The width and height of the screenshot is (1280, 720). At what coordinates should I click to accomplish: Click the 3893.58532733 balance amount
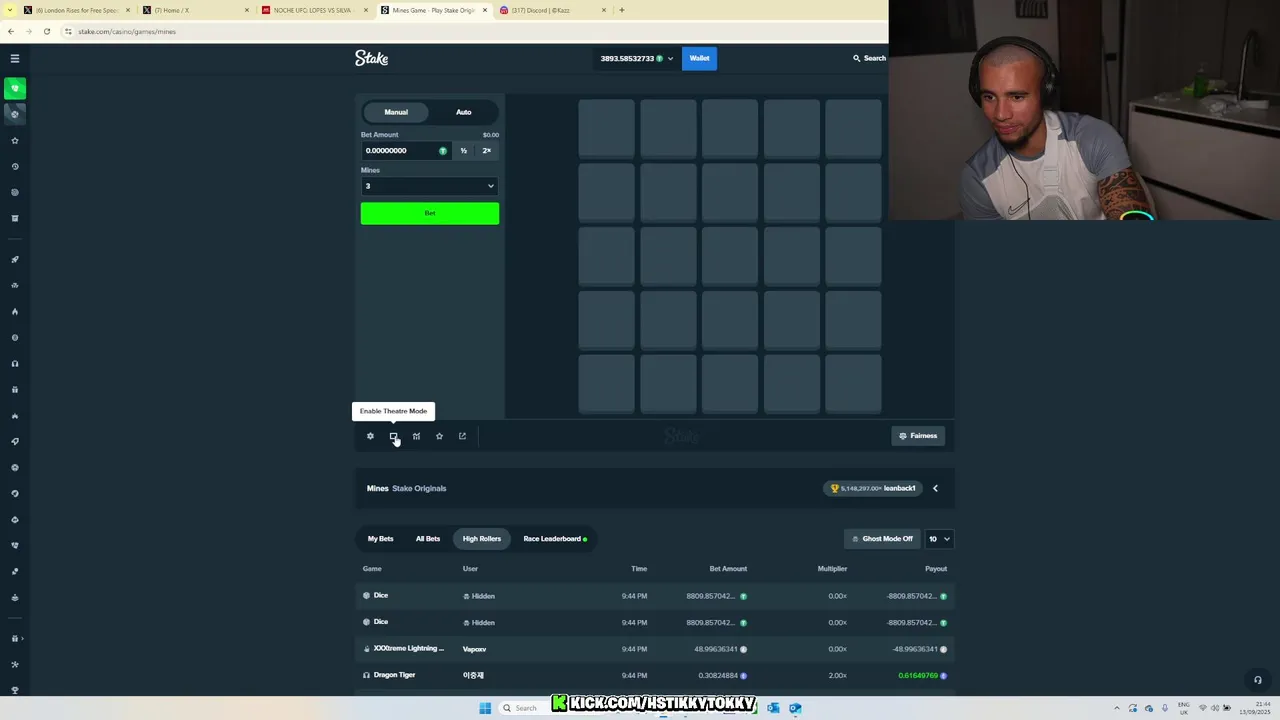[x=626, y=58]
